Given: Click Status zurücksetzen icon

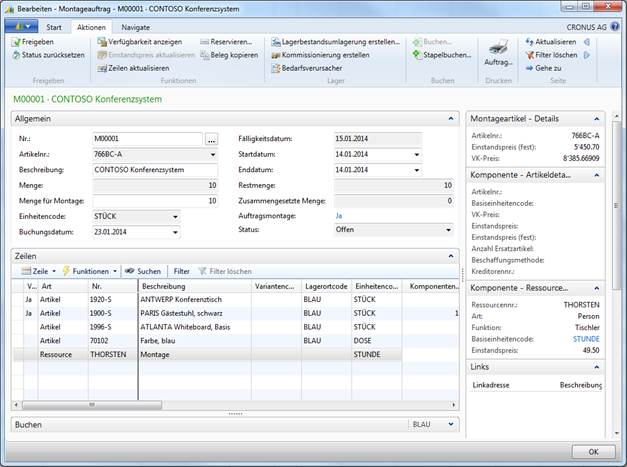Looking at the screenshot, I should click(16, 55).
